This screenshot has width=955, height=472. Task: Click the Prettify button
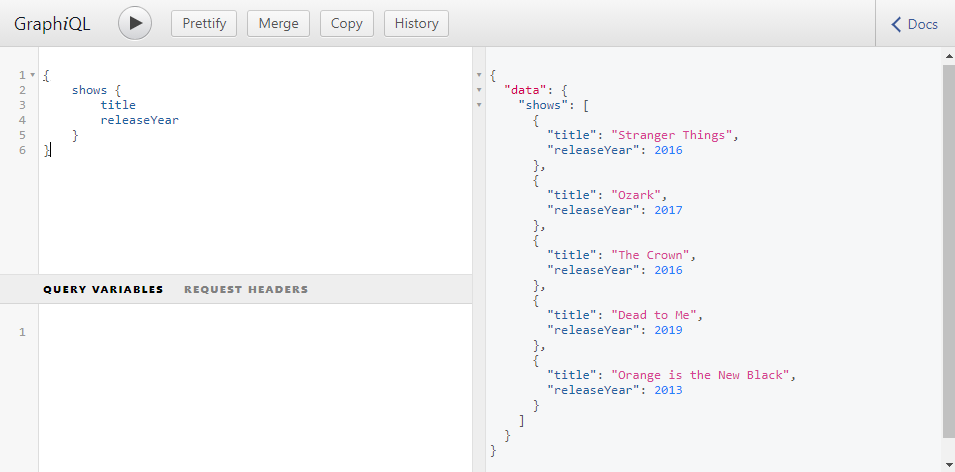(204, 23)
